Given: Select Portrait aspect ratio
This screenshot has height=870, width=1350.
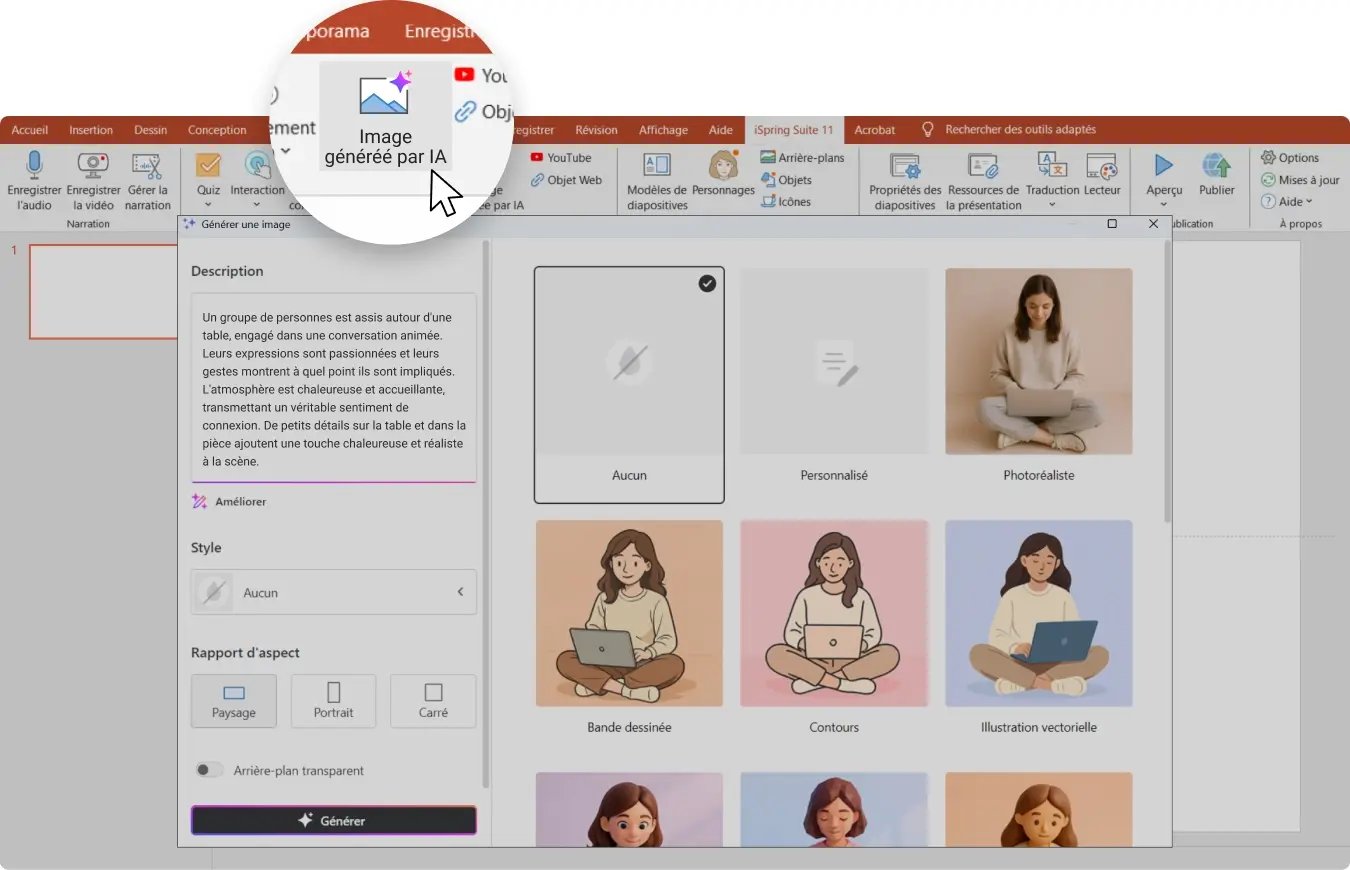Looking at the screenshot, I should (x=333, y=701).
